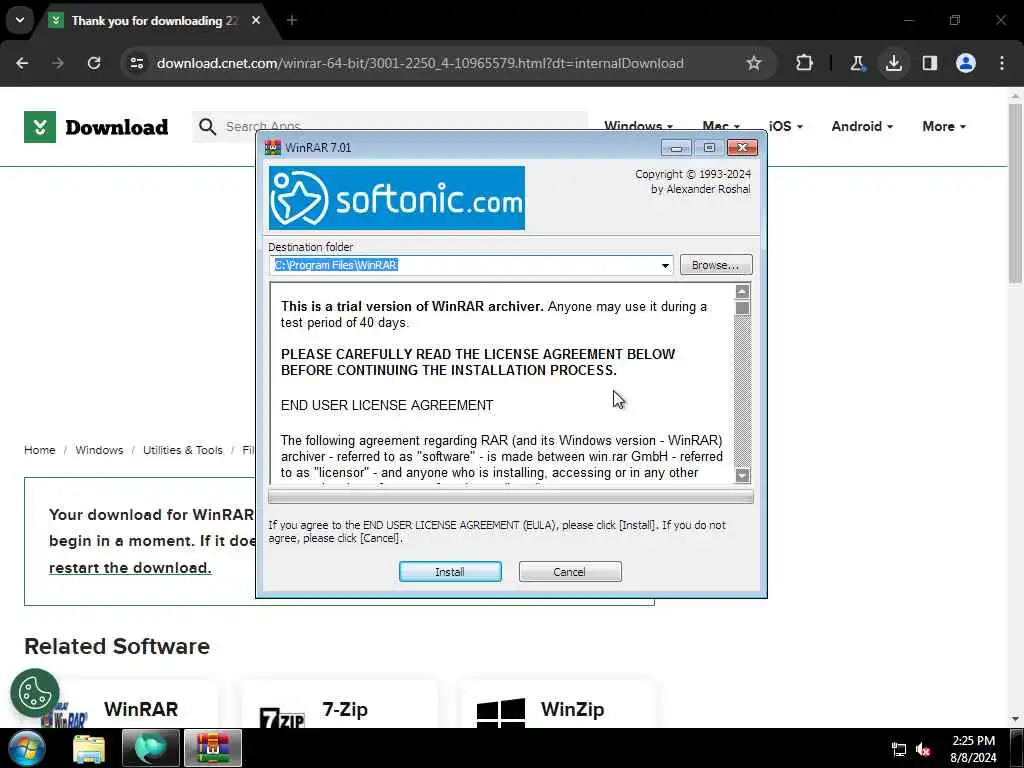Open the Android category menu
The height and width of the screenshot is (768, 1024).
coord(862,126)
